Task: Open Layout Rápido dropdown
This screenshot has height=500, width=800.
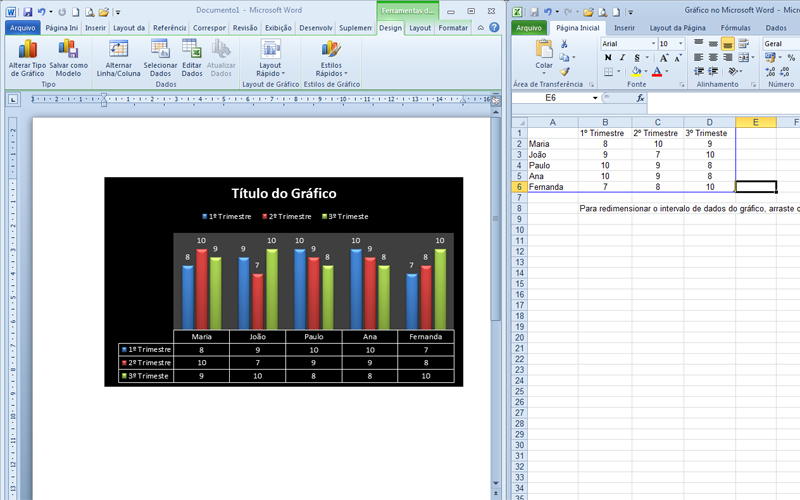Action: [x=270, y=59]
